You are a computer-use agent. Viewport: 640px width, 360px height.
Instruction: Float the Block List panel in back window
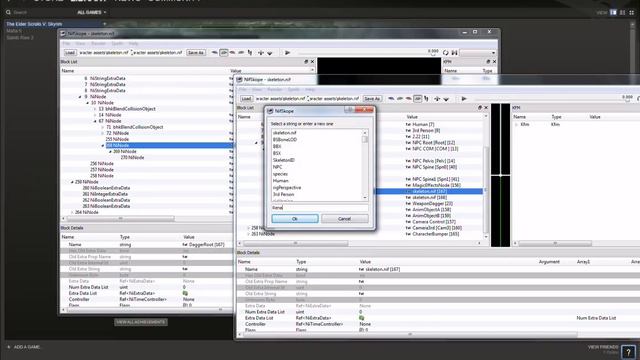click(306, 62)
